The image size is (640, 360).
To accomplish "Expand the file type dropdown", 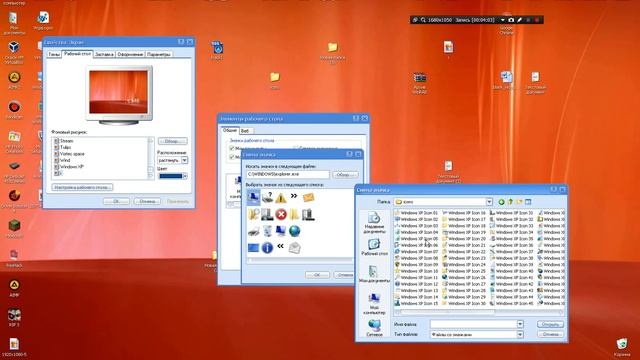I will coord(520,334).
